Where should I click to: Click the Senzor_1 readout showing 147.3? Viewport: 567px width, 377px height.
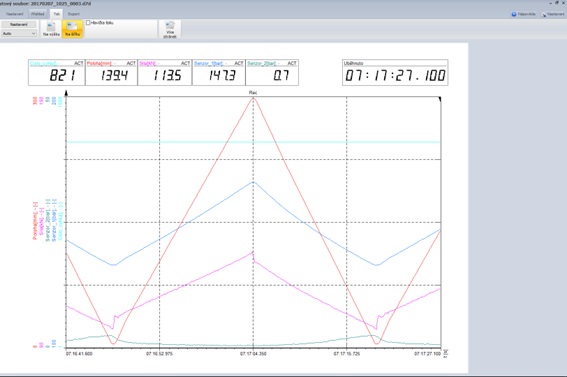pyautogui.click(x=219, y=73)
